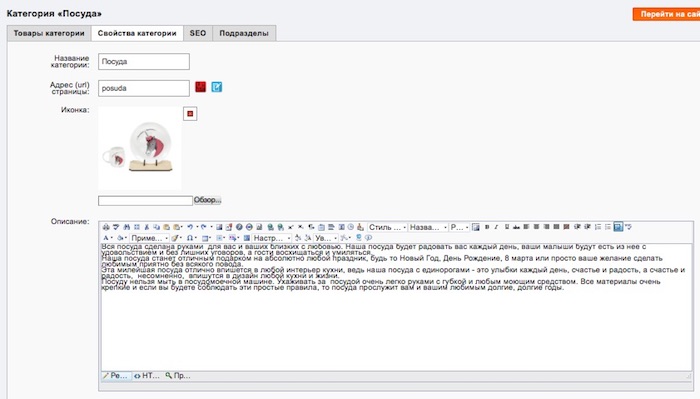Click the print icon in editor toolbar
Screen dimensions: 700x399
coord(106,227)
